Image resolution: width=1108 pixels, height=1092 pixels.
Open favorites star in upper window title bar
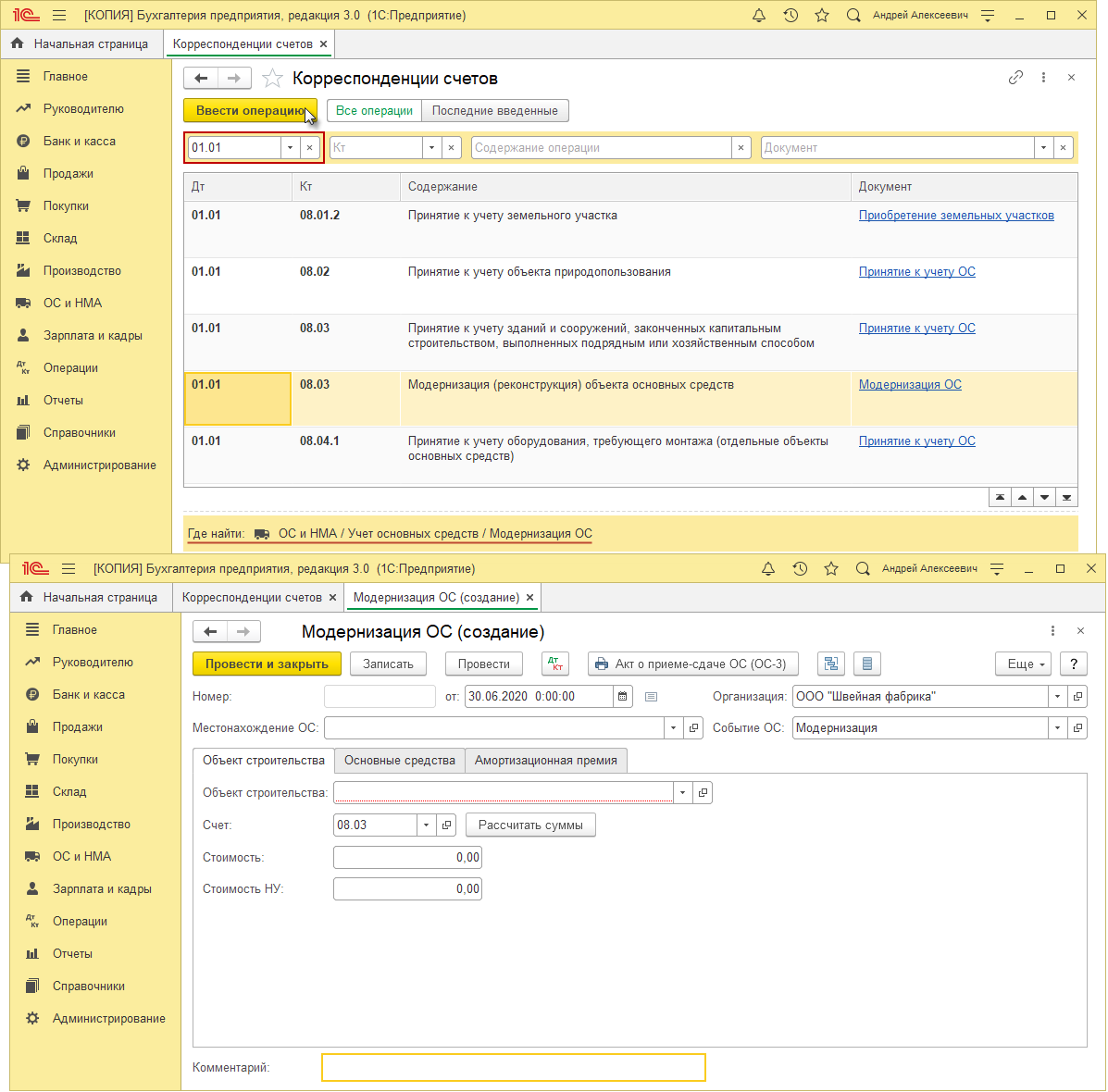tap(822, 16)
